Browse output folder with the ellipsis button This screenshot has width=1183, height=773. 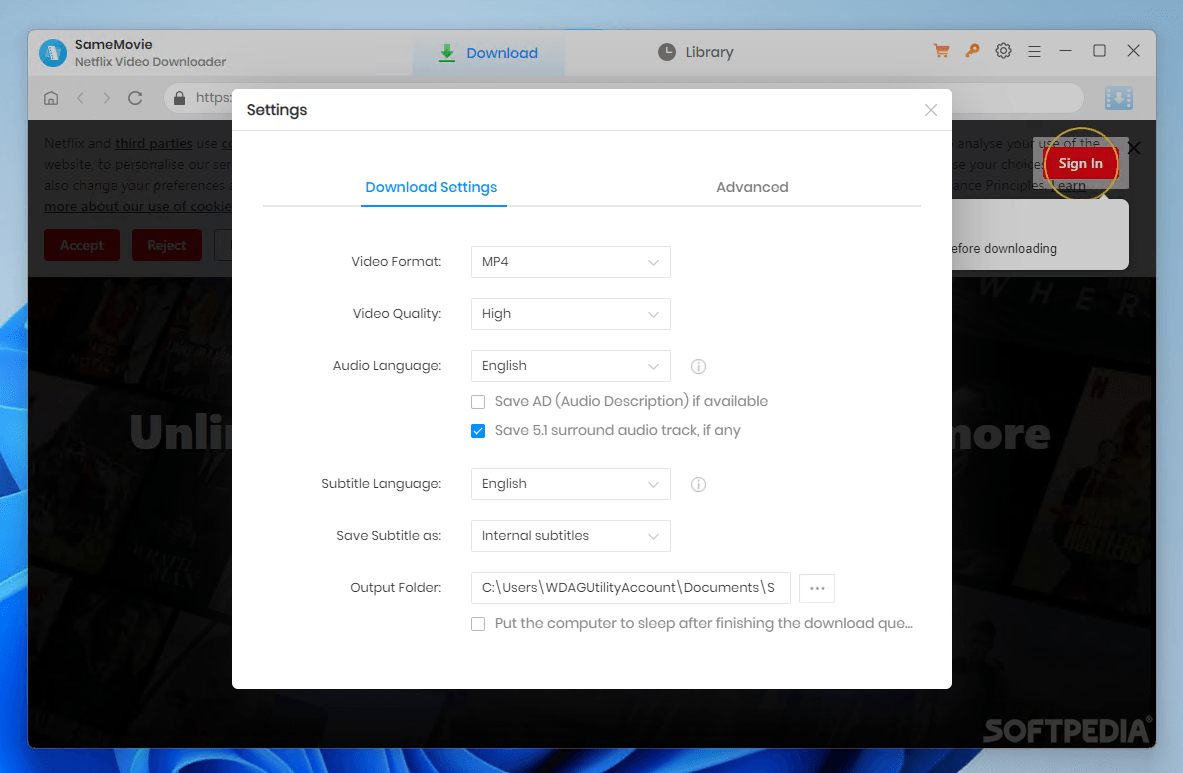817,587
